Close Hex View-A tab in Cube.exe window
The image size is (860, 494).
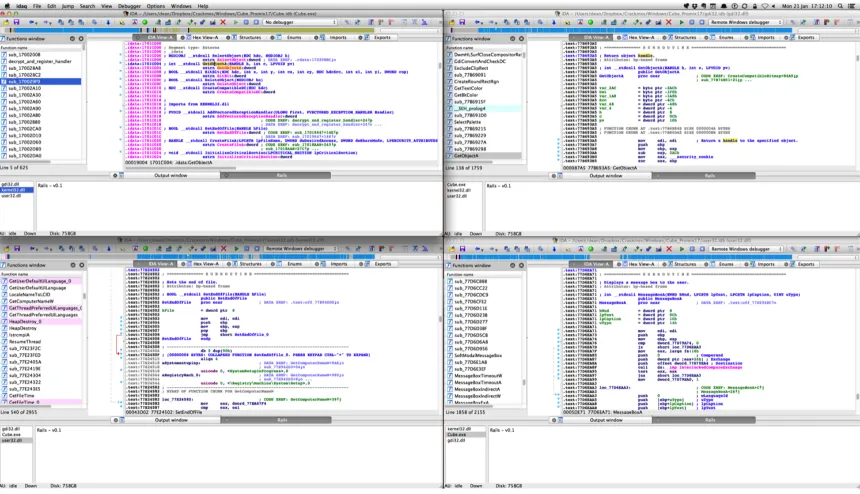pyautogui.click(x=183, y=37)
